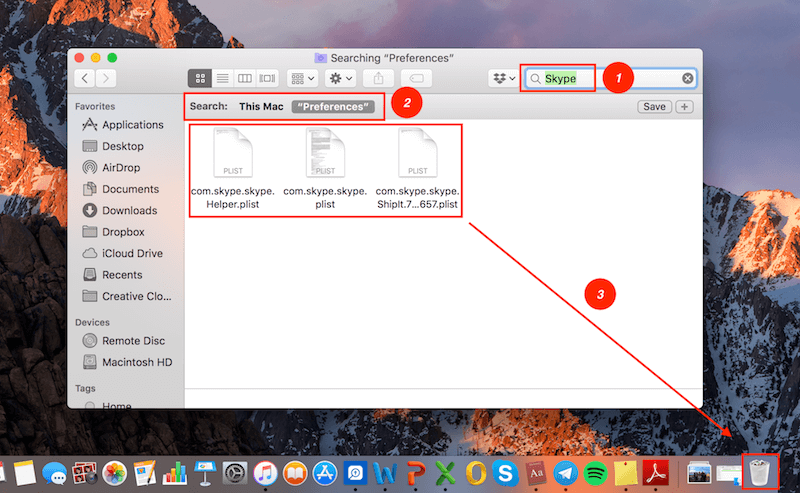Image resolution: width=800 pixels, height=493 pixels.
Task: Click the Edit Tags toolbar button
Action: click(x=416, y=78)
